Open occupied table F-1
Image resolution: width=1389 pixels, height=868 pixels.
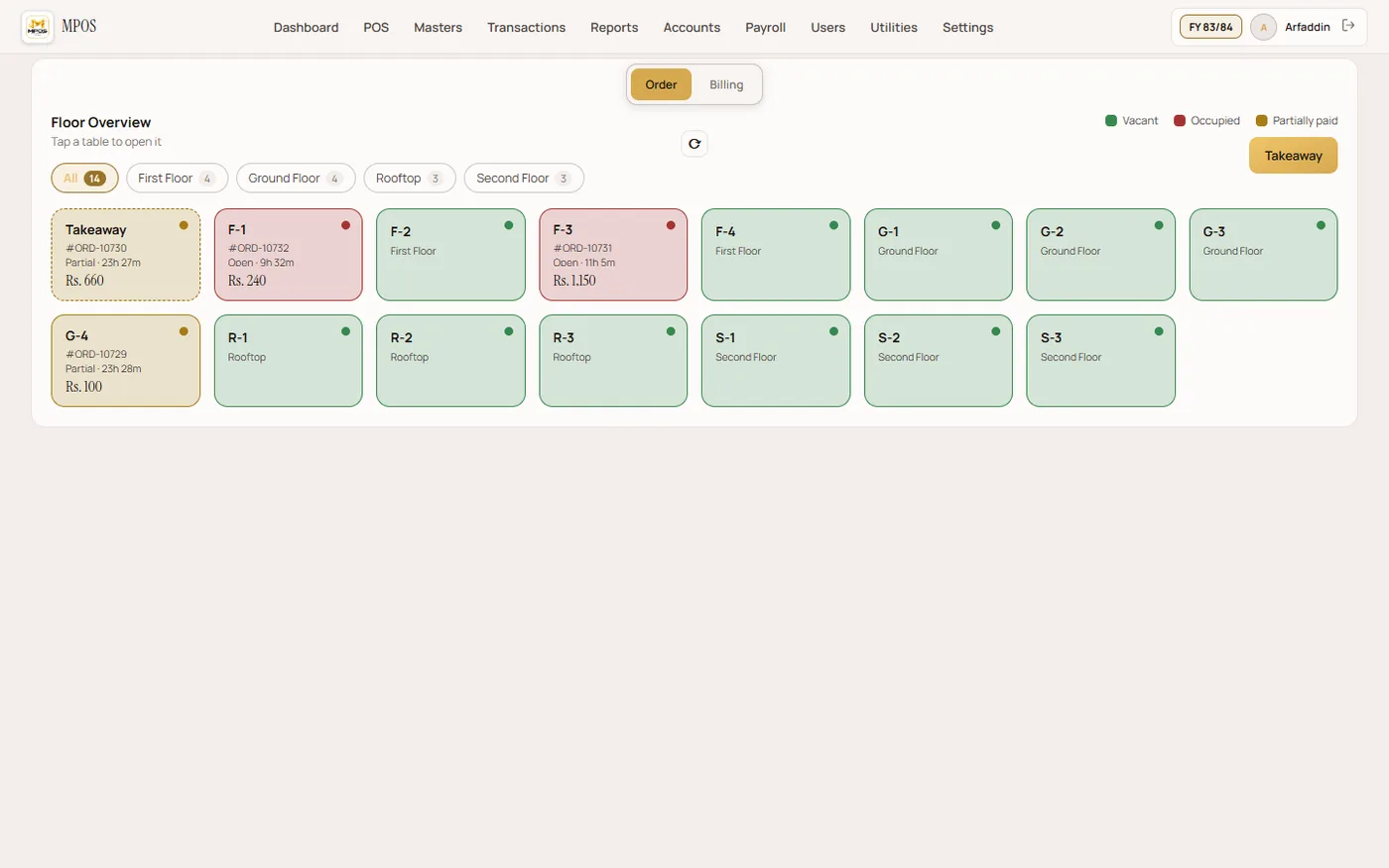click(x=289, y=255)
